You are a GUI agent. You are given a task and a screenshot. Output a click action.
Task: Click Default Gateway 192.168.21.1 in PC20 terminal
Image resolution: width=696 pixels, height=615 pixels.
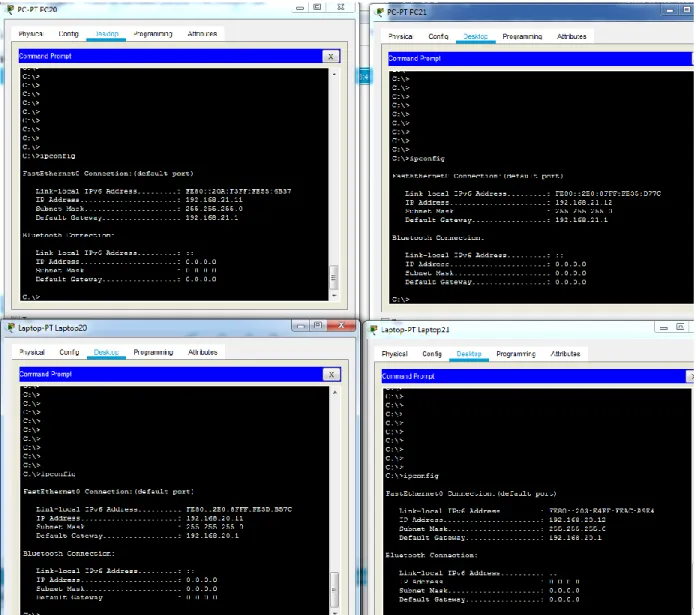(x=212, y=218)
